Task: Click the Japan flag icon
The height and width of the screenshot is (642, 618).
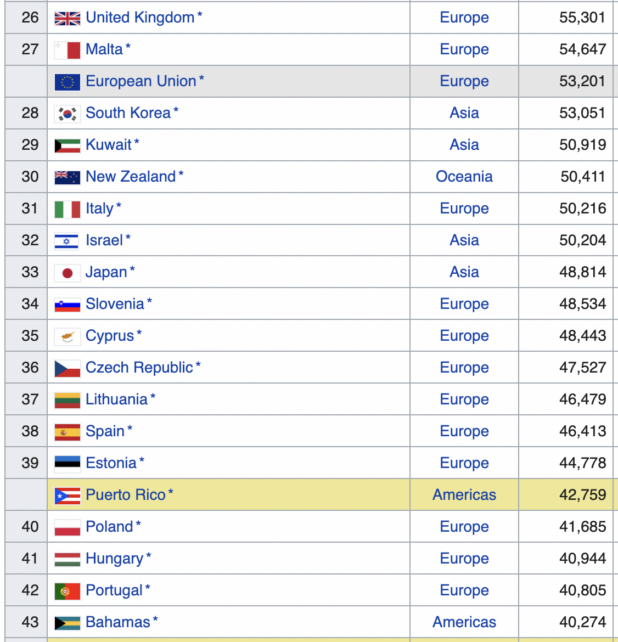Action: tap(67, 272)
